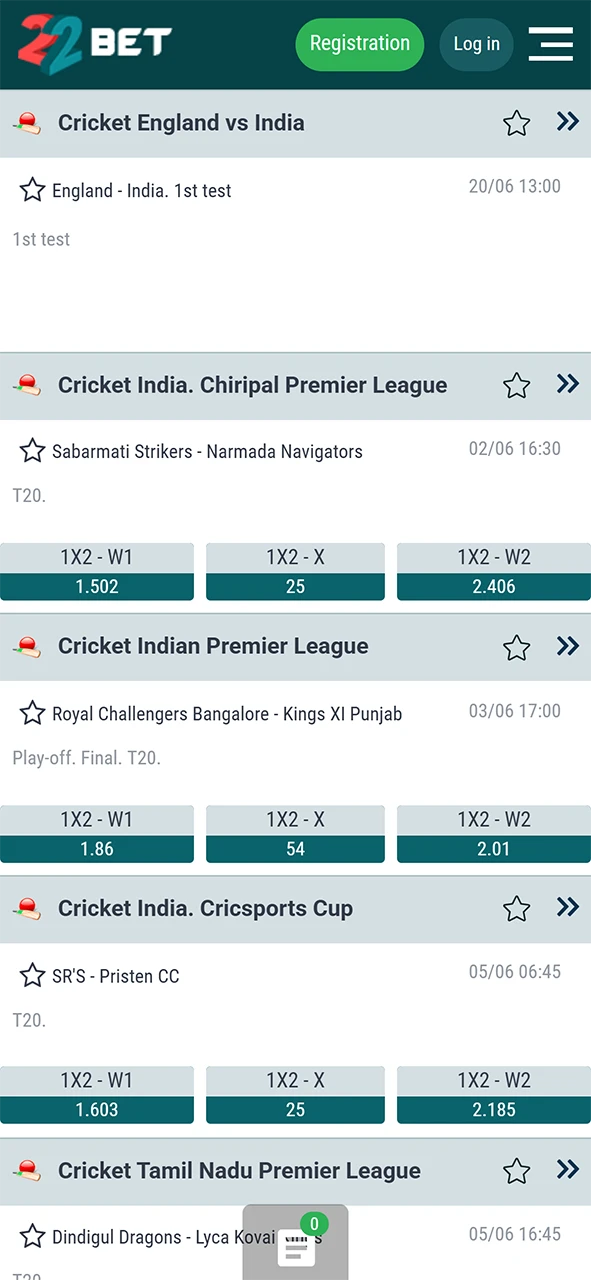The image size is (591, 1280).
Task: Open the Log in screen
Action: [x=476, y=44]
